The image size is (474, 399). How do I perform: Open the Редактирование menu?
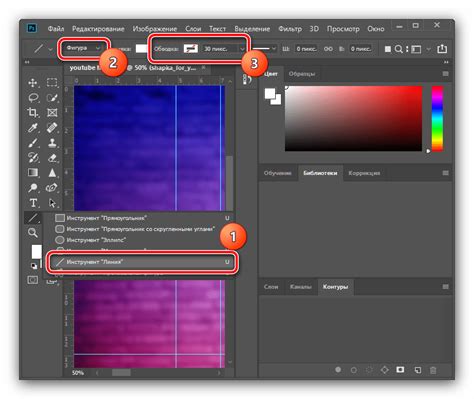[98, 29]
